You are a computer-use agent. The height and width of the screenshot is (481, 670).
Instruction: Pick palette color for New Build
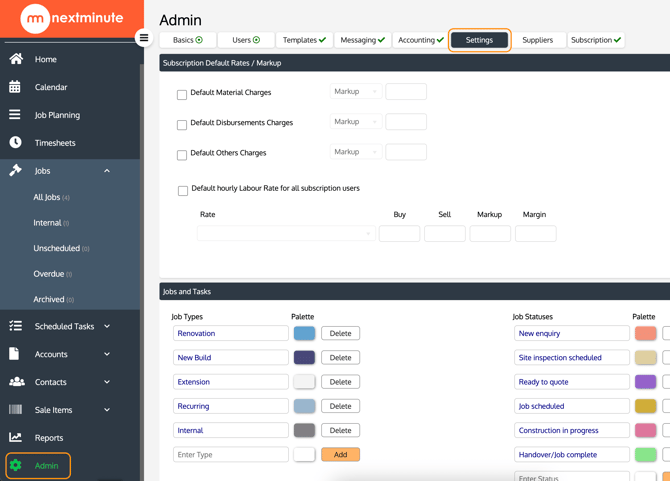304,357
